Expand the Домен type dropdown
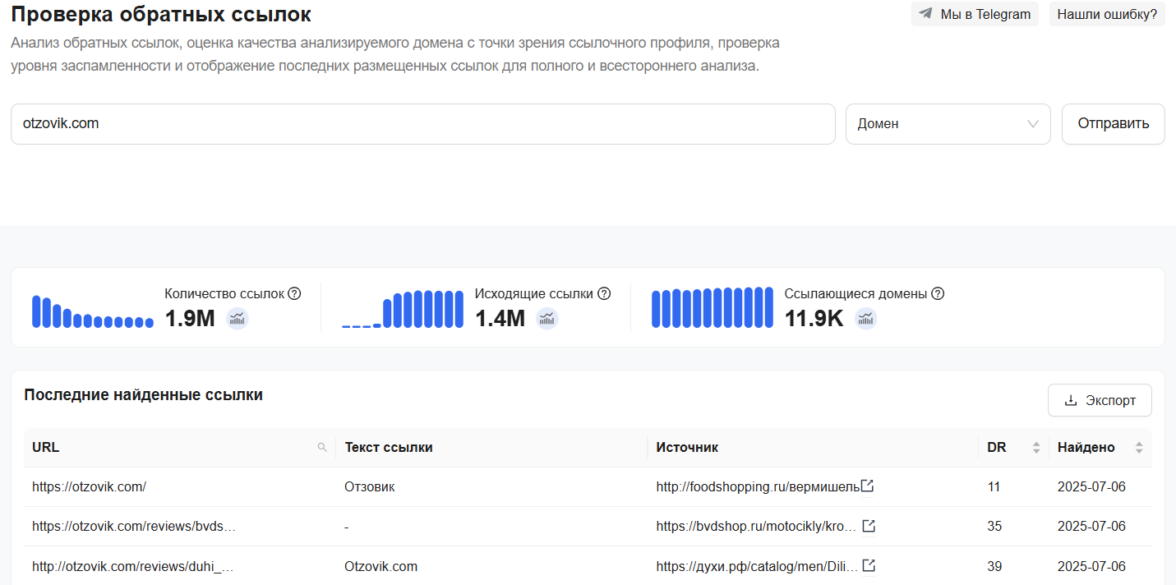 (x=947, y=124)
